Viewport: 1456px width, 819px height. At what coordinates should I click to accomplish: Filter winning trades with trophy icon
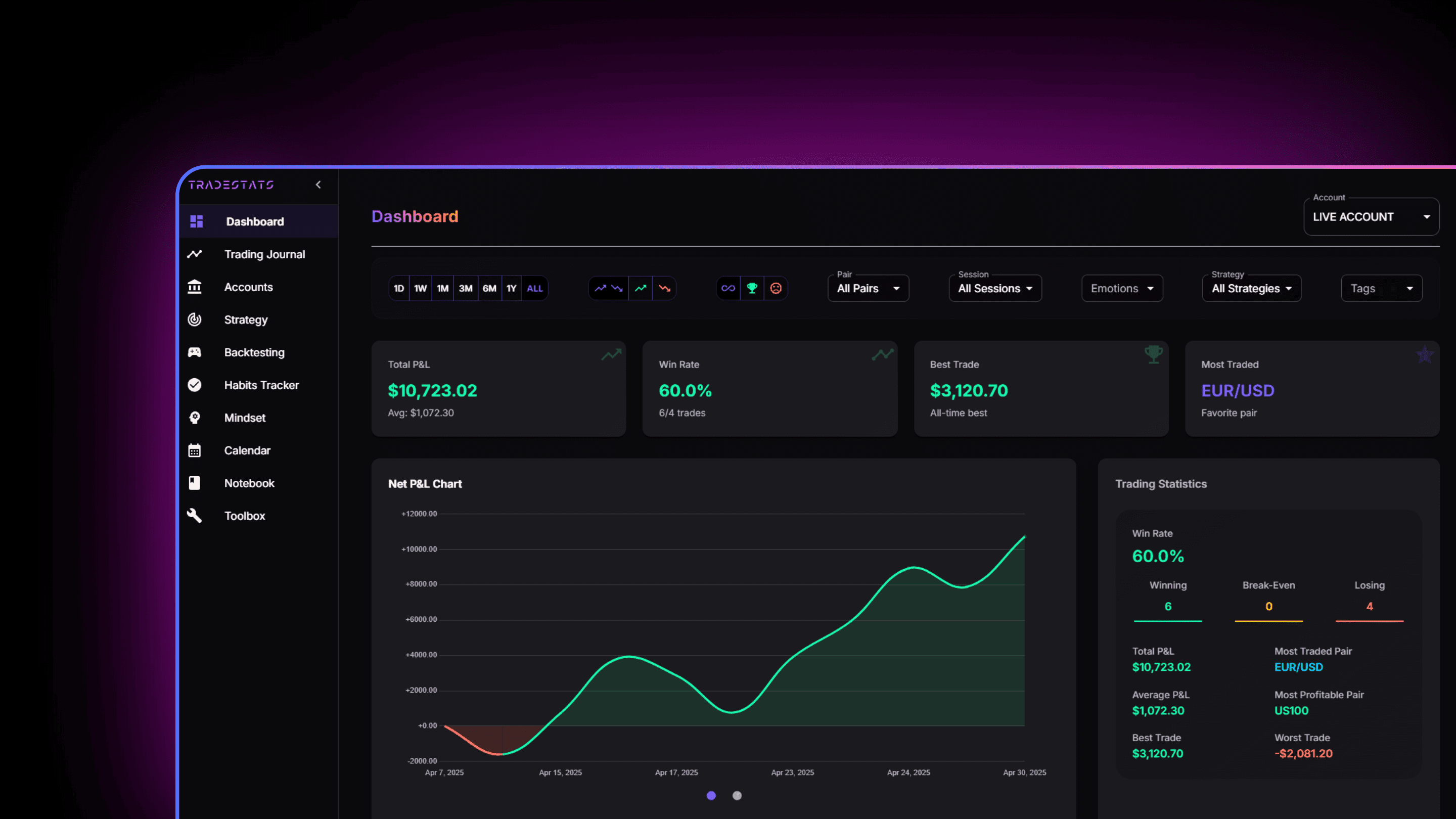click(x=752, y=288)
